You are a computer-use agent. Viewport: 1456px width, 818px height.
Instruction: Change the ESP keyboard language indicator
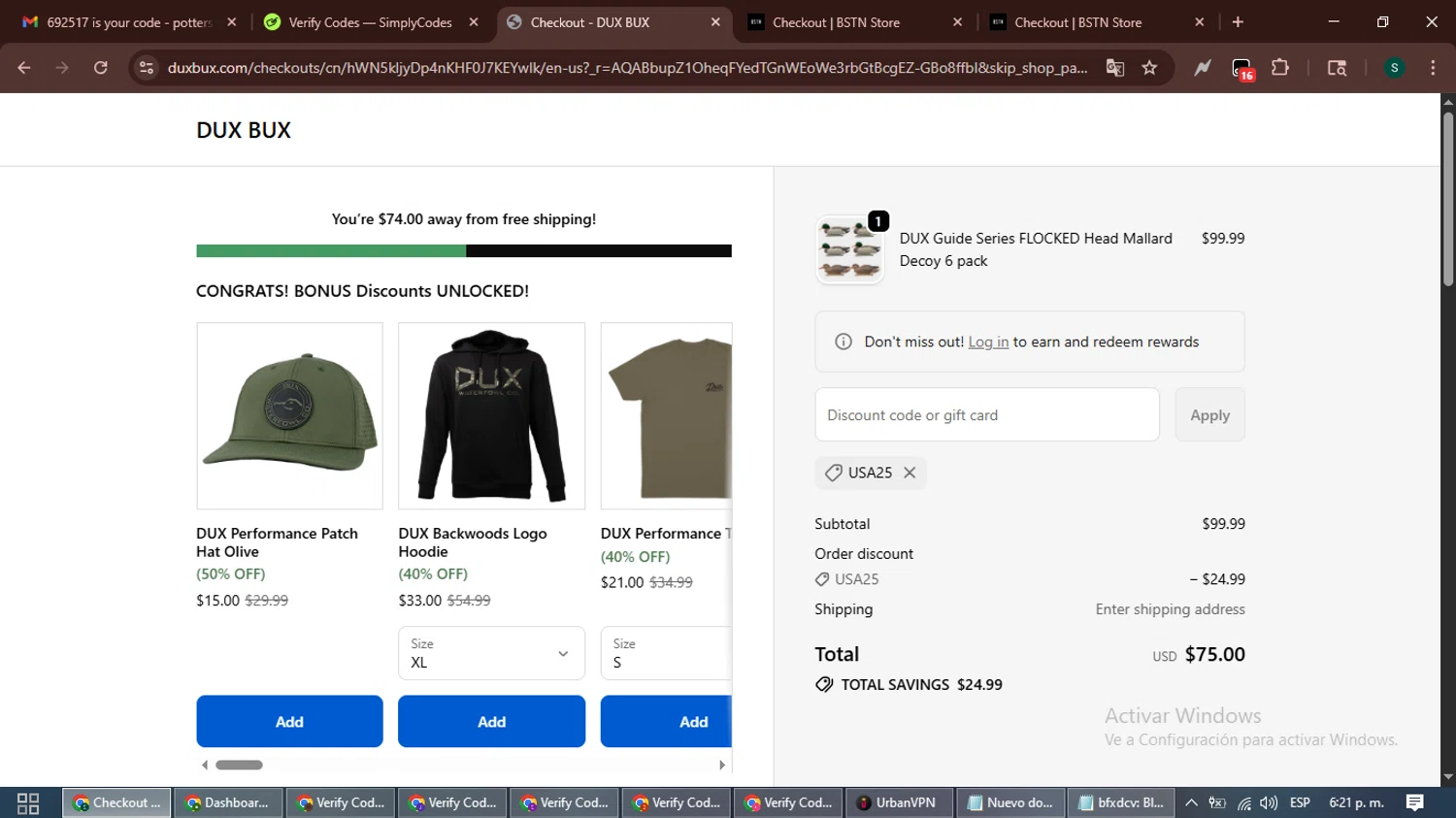[x=1300, y=802]
